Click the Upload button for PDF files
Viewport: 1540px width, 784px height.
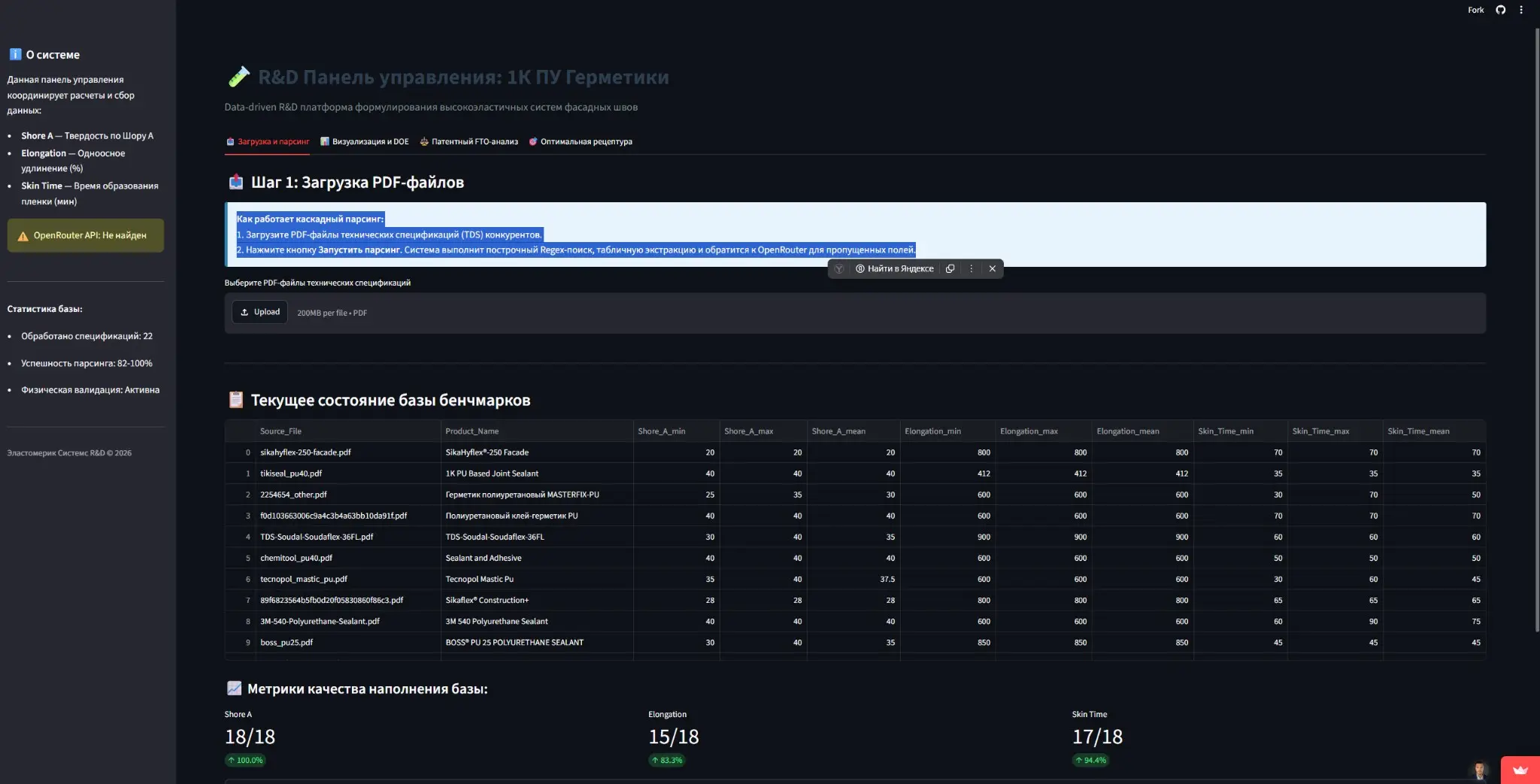click(x=259, y=312)
